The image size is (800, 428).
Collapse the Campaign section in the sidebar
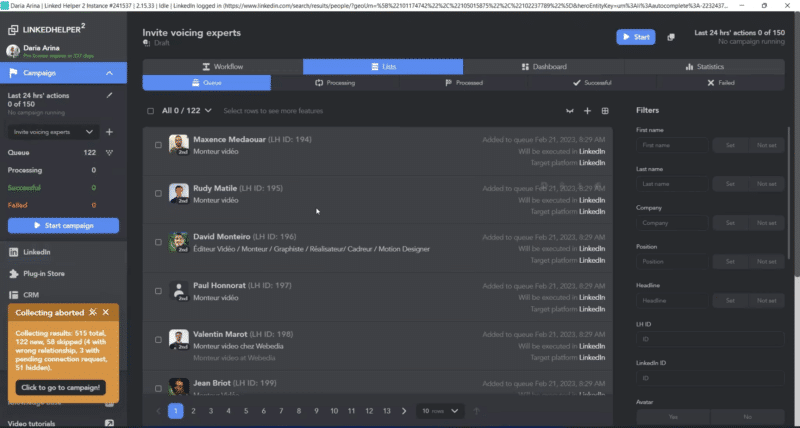pyautogui.click(x=109, y=73)
